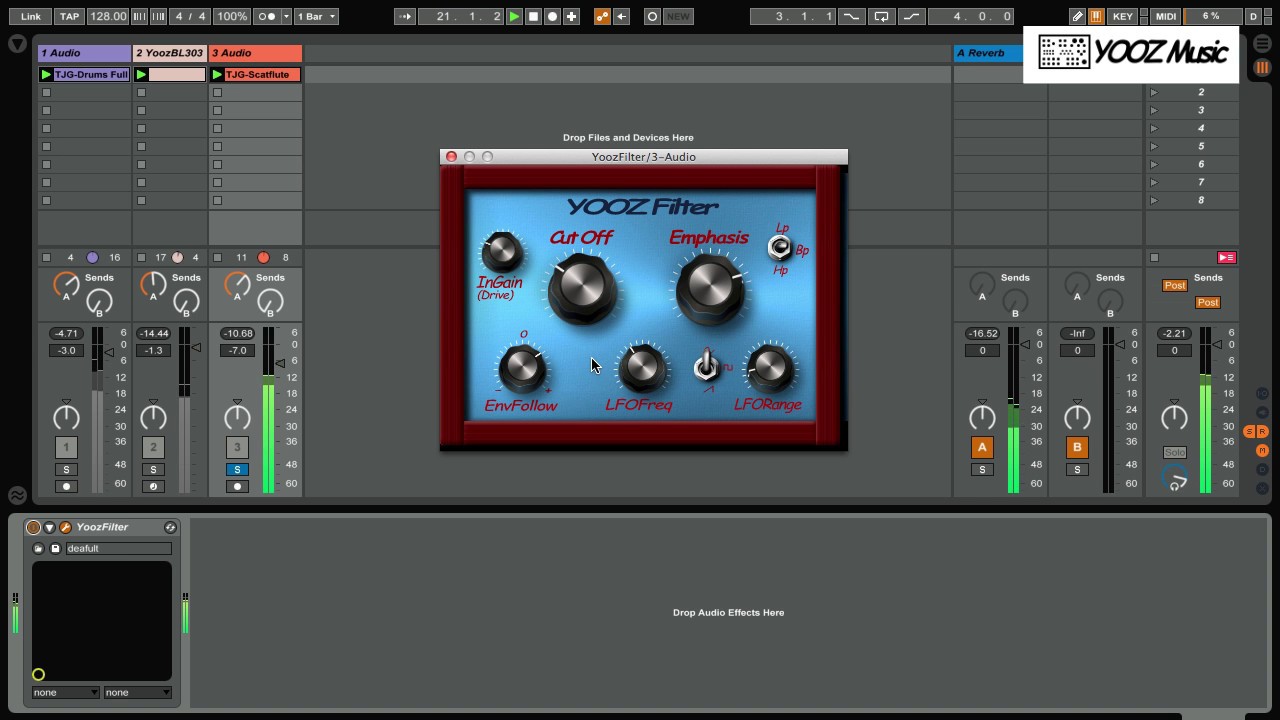Toggle track 1 activator button
Screen dimensions: 1280x720
(66, 447)
